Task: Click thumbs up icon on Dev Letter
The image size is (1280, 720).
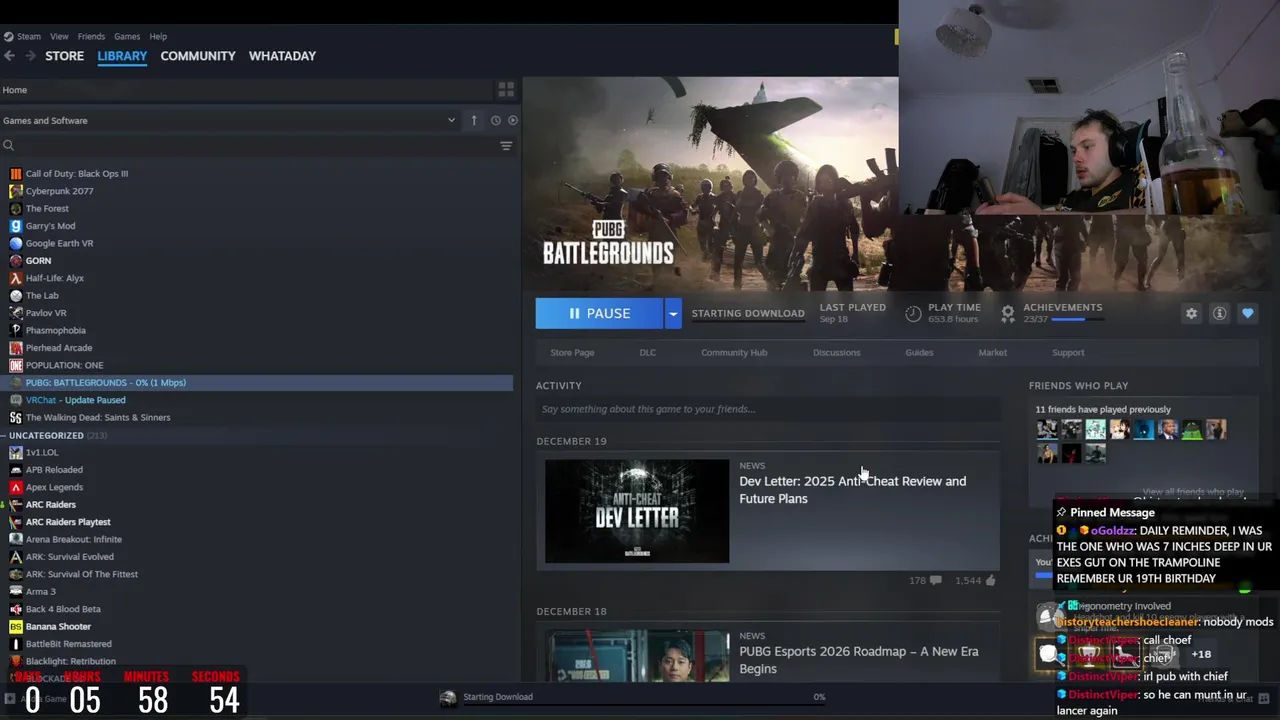Action: pos(990,580)
